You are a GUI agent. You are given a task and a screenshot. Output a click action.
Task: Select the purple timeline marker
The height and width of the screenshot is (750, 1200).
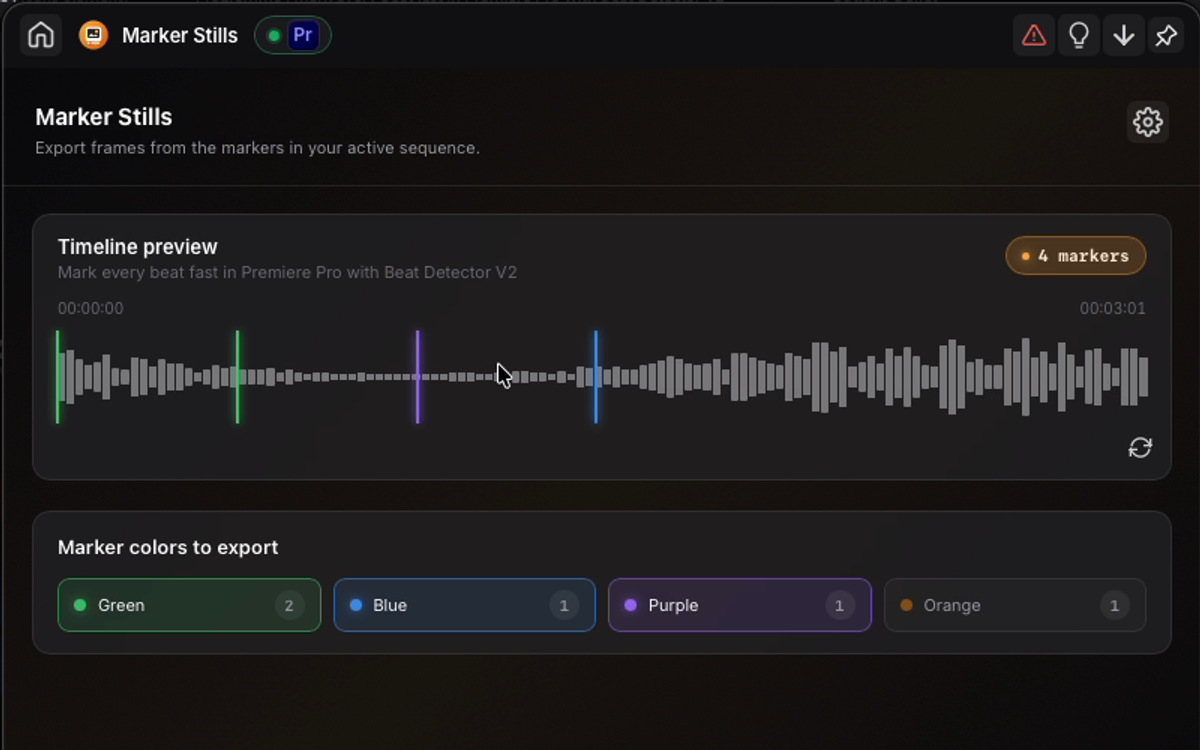(x=418, y=377)
